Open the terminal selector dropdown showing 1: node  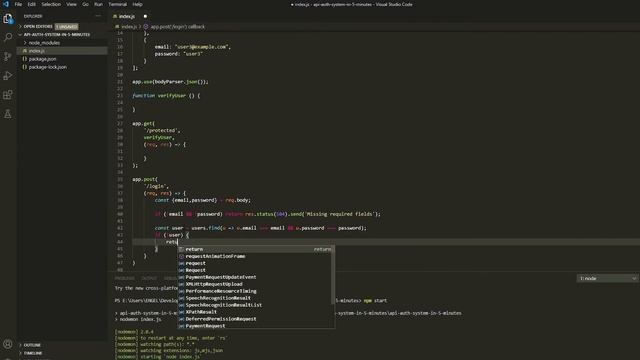607,278
